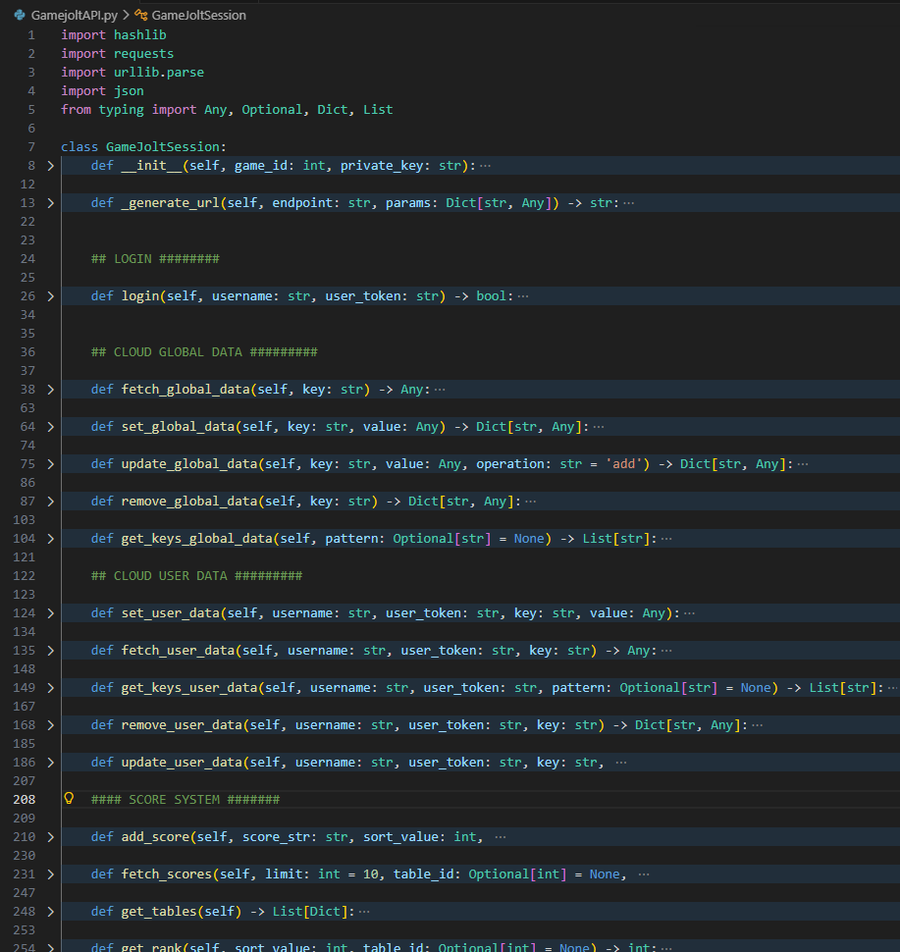The height and width of the screenshot is (952, 900).
Task: Unfold set_user_data via its gutter arrow
Action: 51,613
